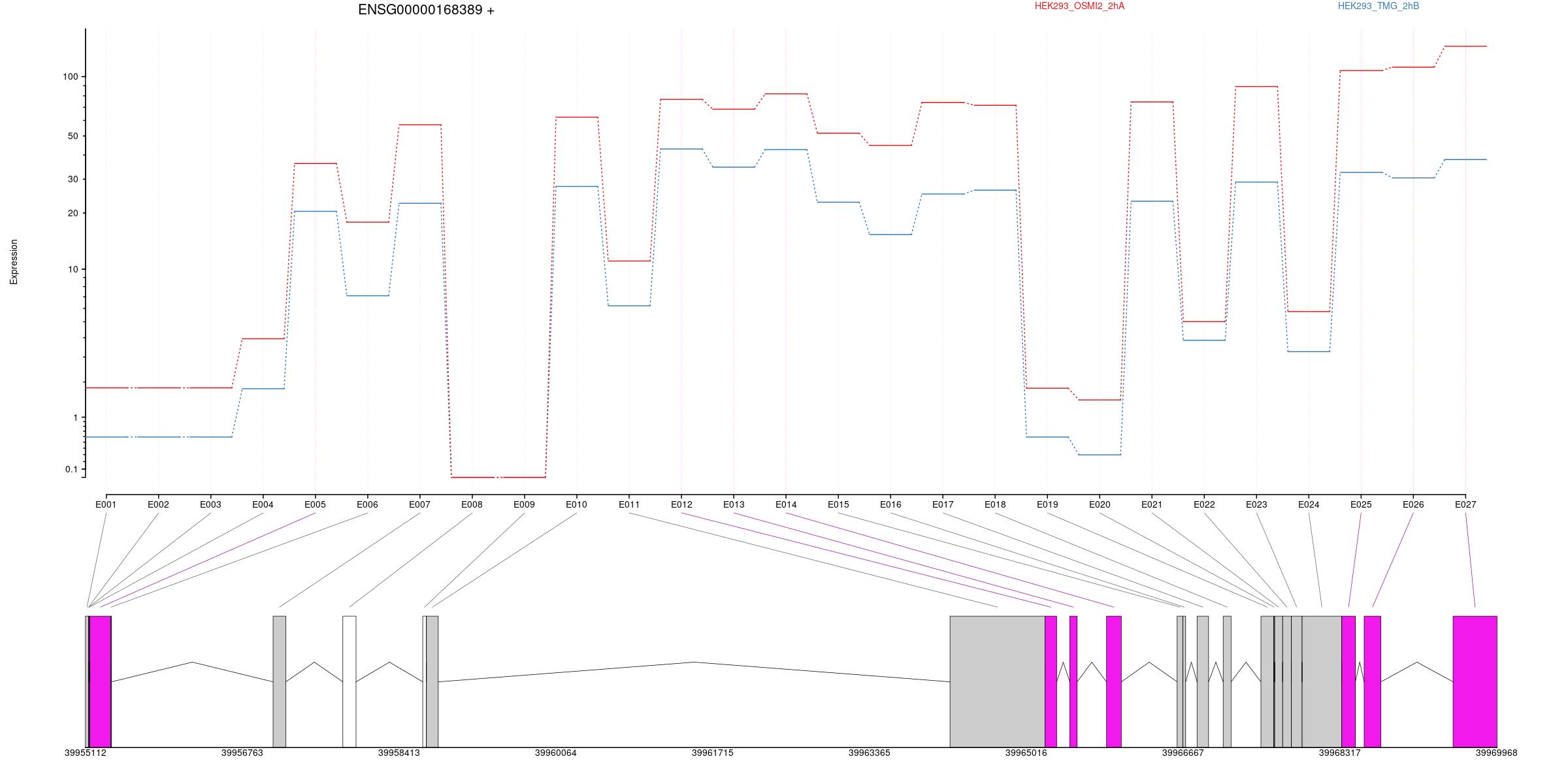Click genomic coordinate 39965016
Viewport: 1568px width, 784px height.
point(1026,753)
